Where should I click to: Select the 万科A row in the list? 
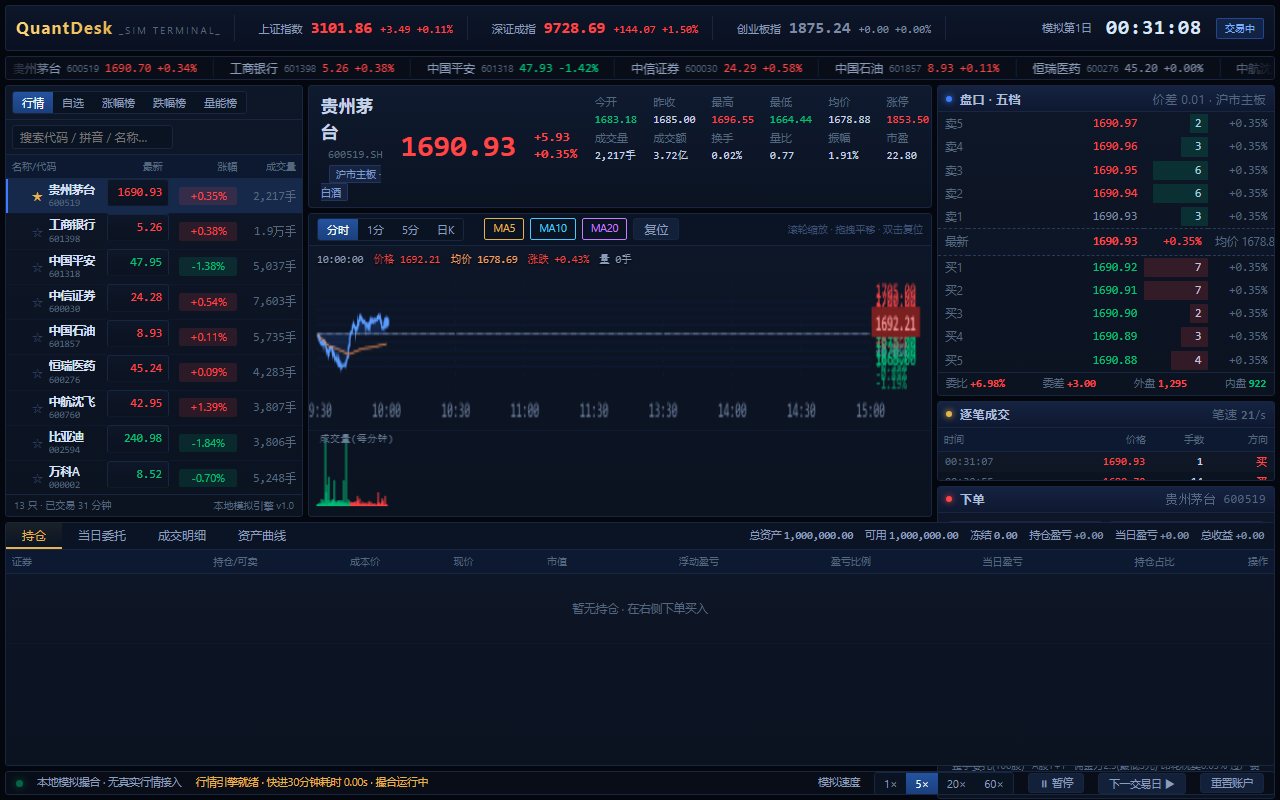(154, 477)
